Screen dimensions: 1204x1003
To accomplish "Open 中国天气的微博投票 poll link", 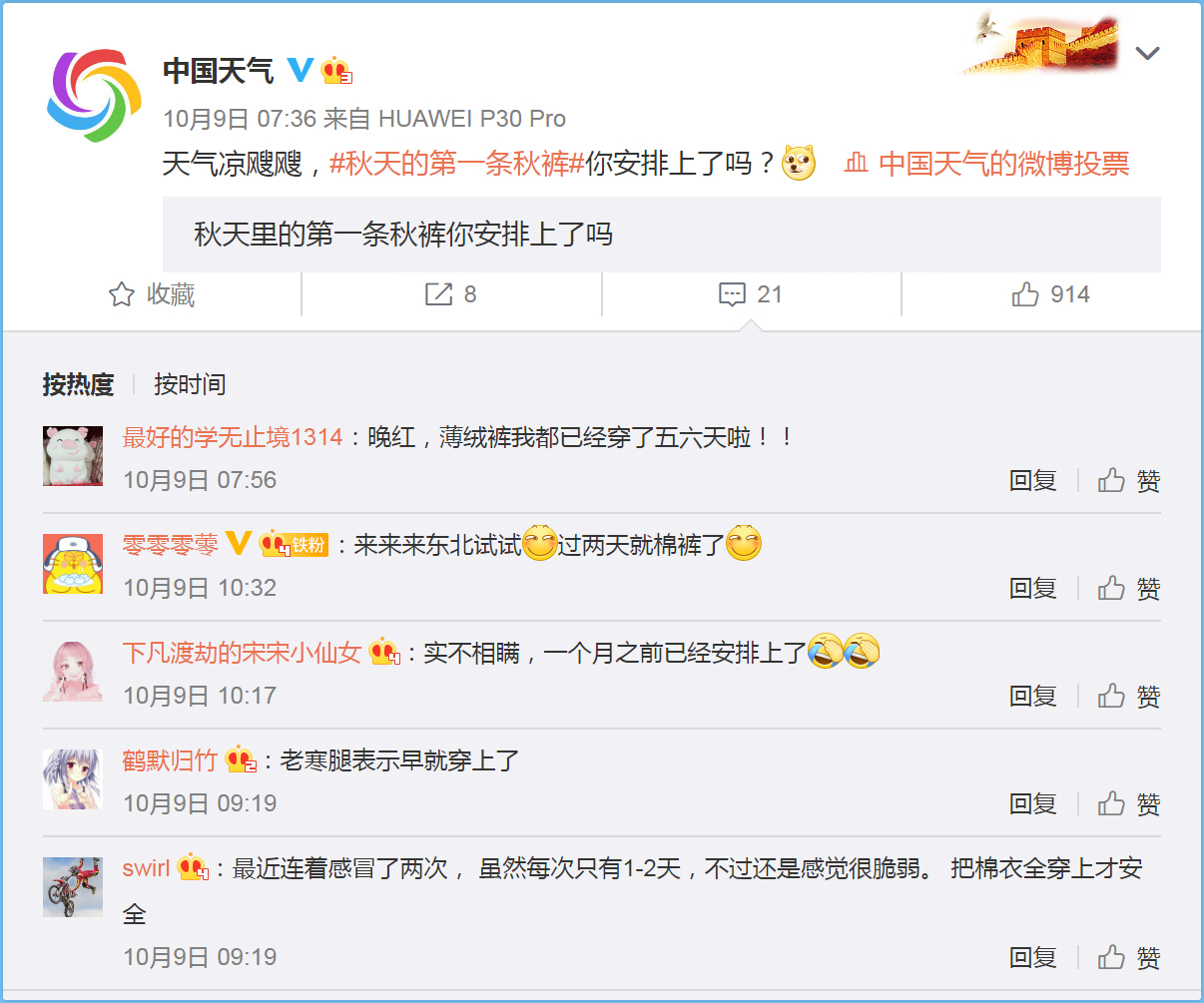I will [x=986, y=163].
